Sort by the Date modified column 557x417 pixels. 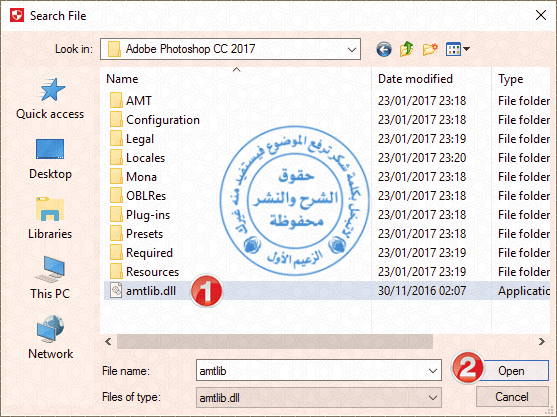tap(415, 79)
